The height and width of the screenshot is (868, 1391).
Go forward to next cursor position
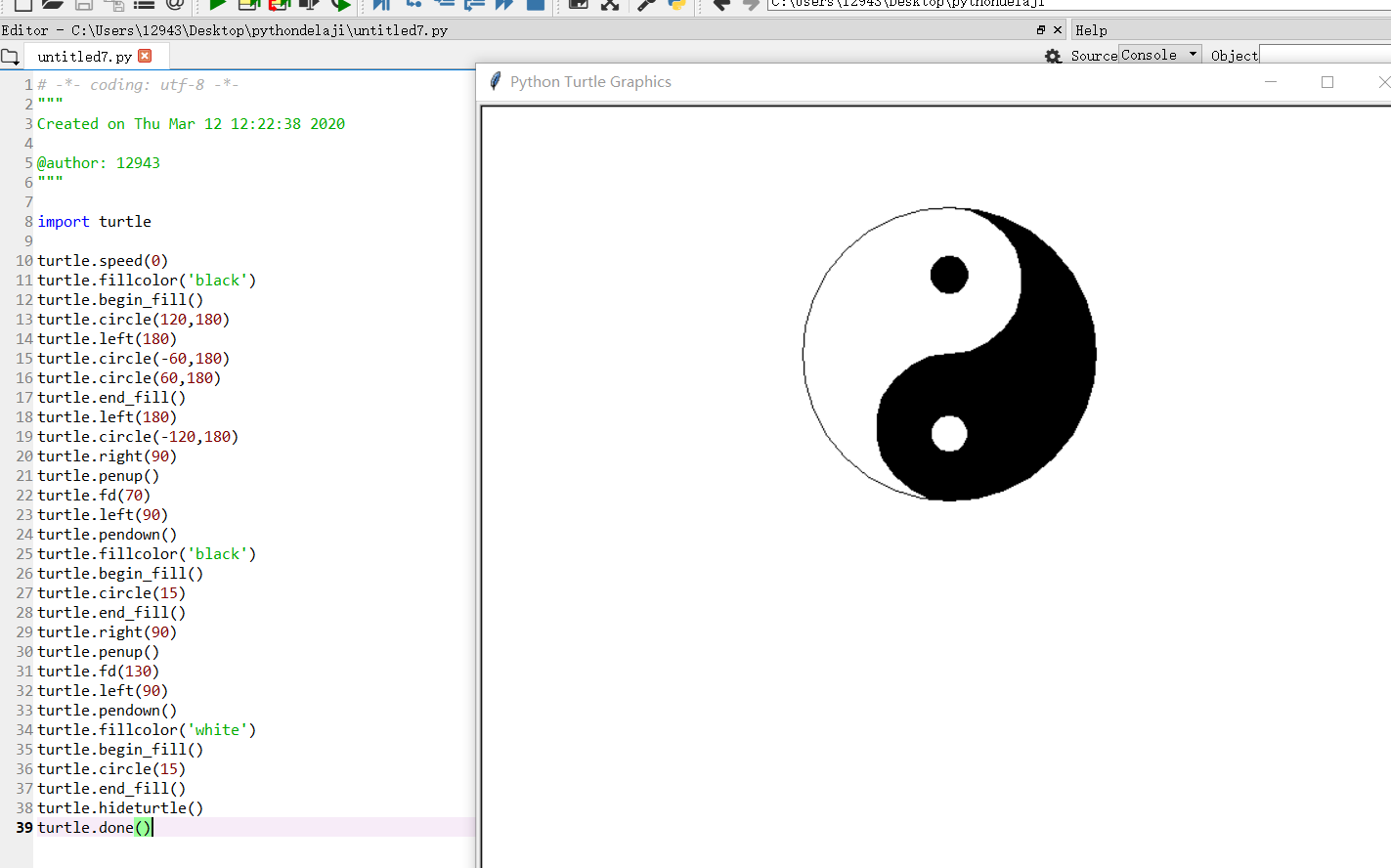click(751, 5)
